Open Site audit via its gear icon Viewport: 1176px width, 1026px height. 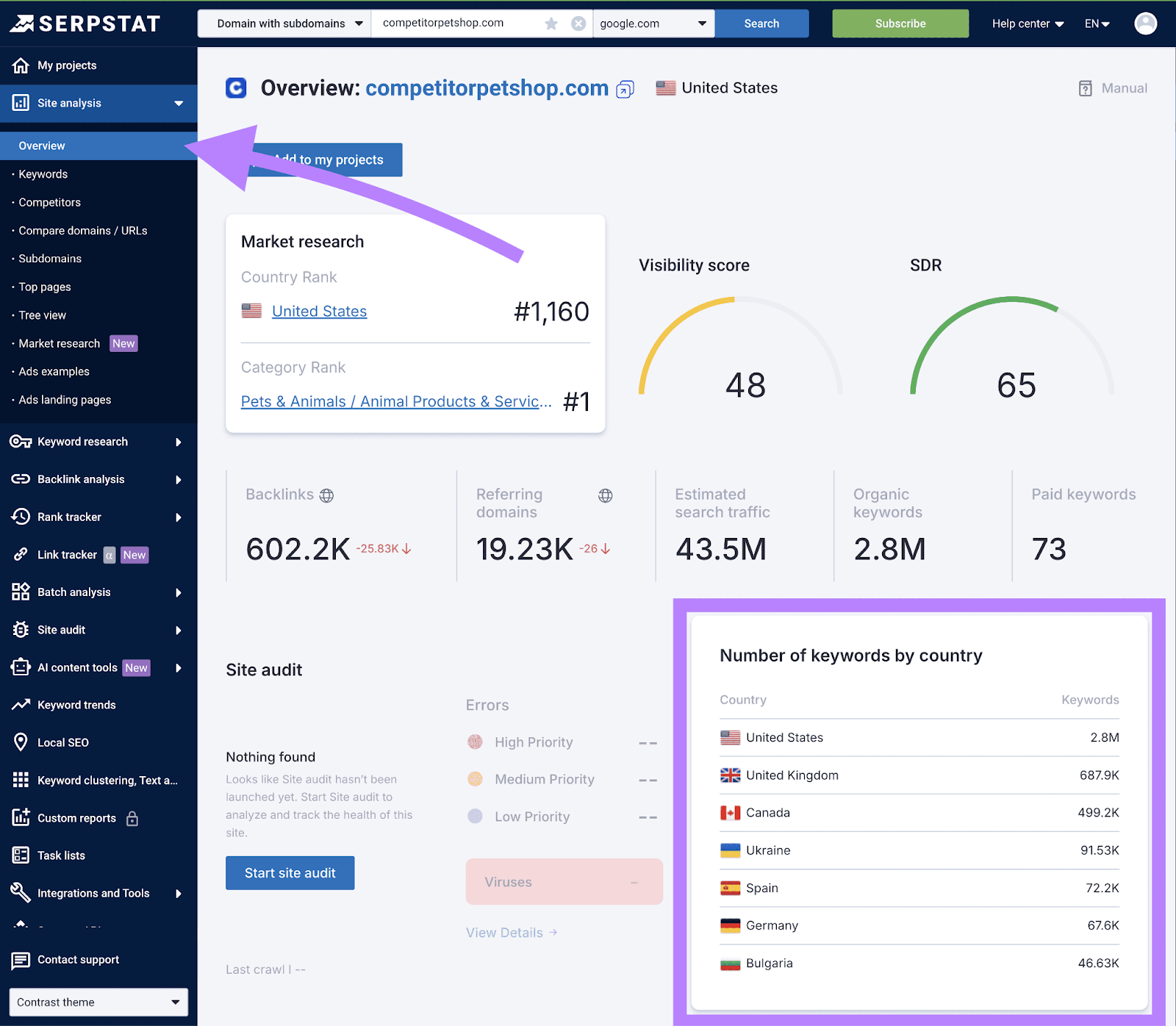pyautogui.click(x=21, y=630)
